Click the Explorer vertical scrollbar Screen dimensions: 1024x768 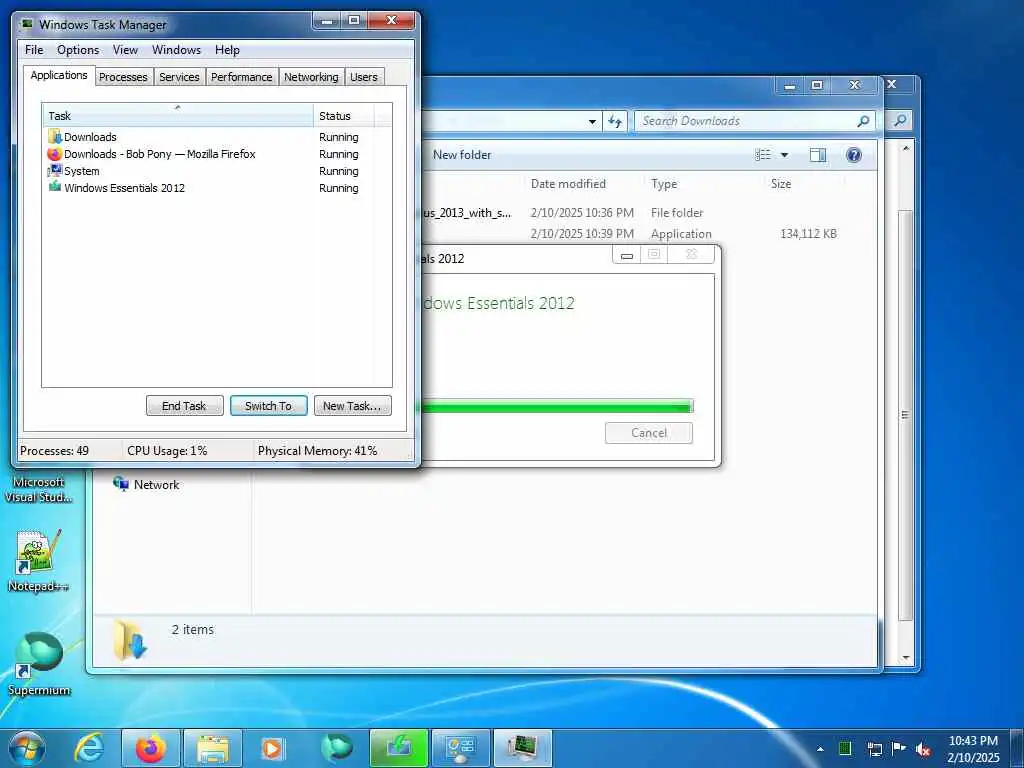coord(905,414)
